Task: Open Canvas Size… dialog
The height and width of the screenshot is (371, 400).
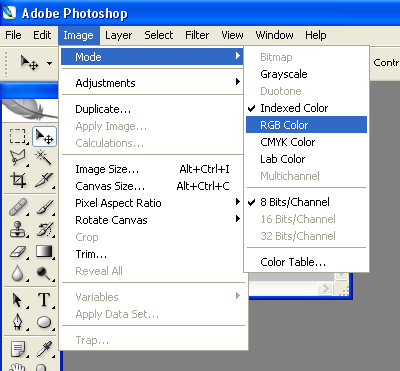Action: pos(152,186)
